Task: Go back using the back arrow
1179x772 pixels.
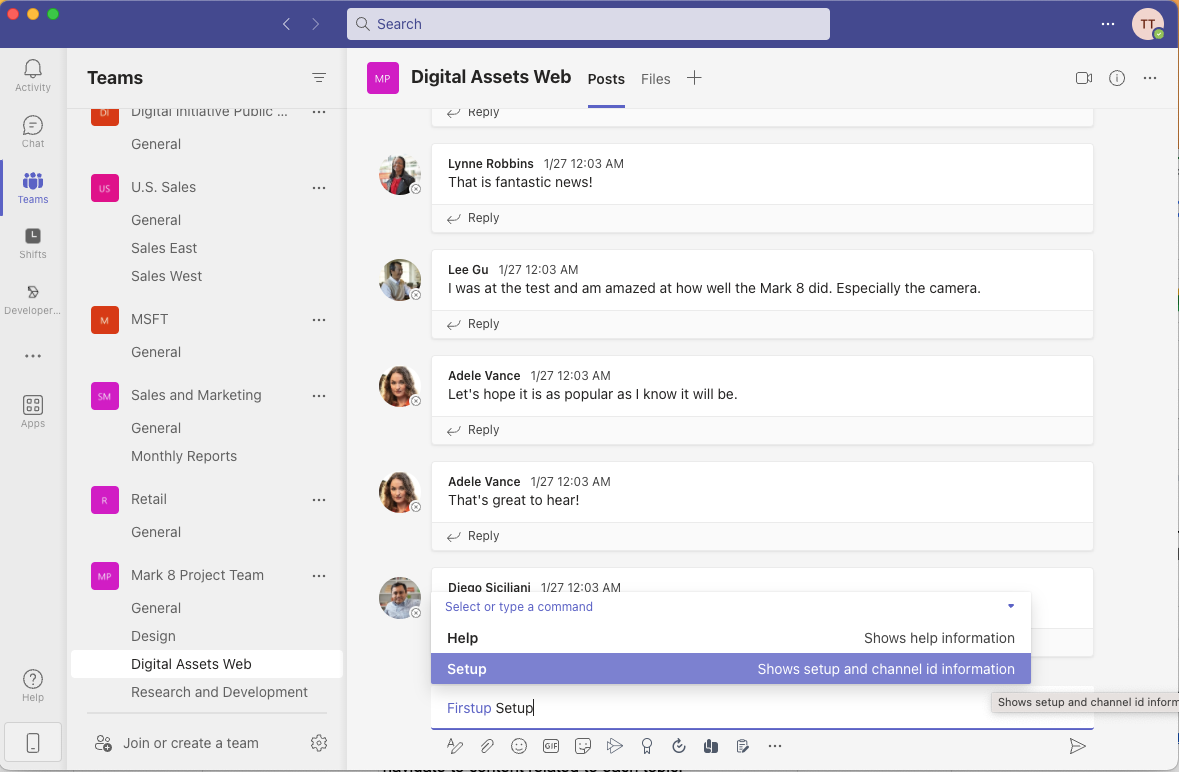Action: (286, 24)
